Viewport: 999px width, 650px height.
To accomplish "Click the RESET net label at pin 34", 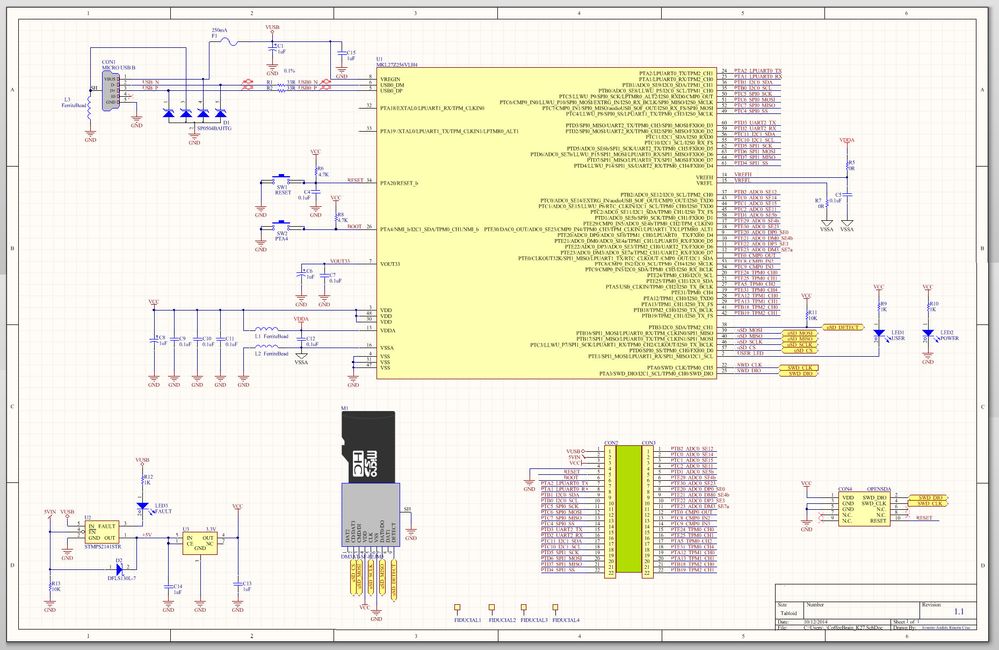I will [355, 180].
